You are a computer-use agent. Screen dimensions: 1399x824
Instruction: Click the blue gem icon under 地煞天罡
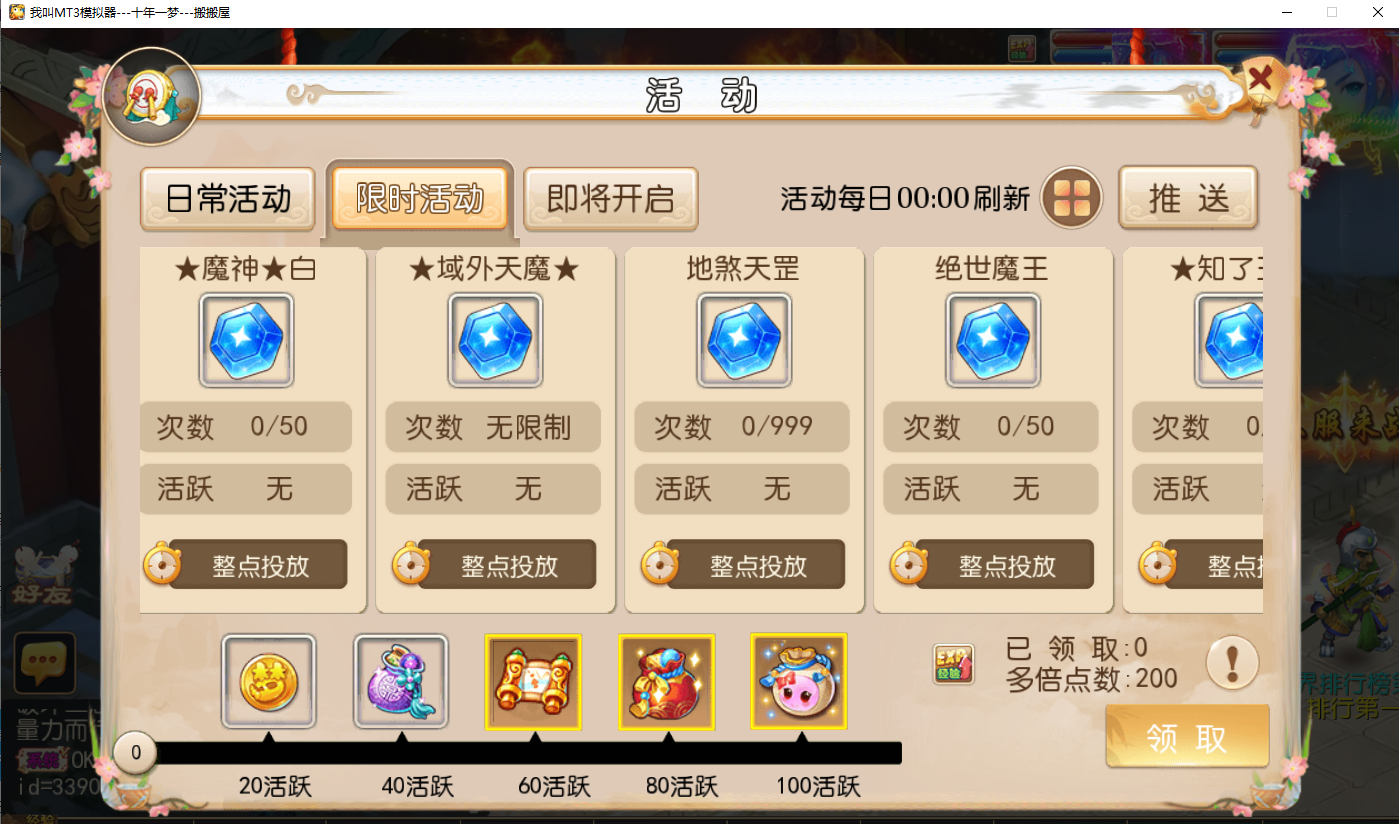[x=743, y=340]
